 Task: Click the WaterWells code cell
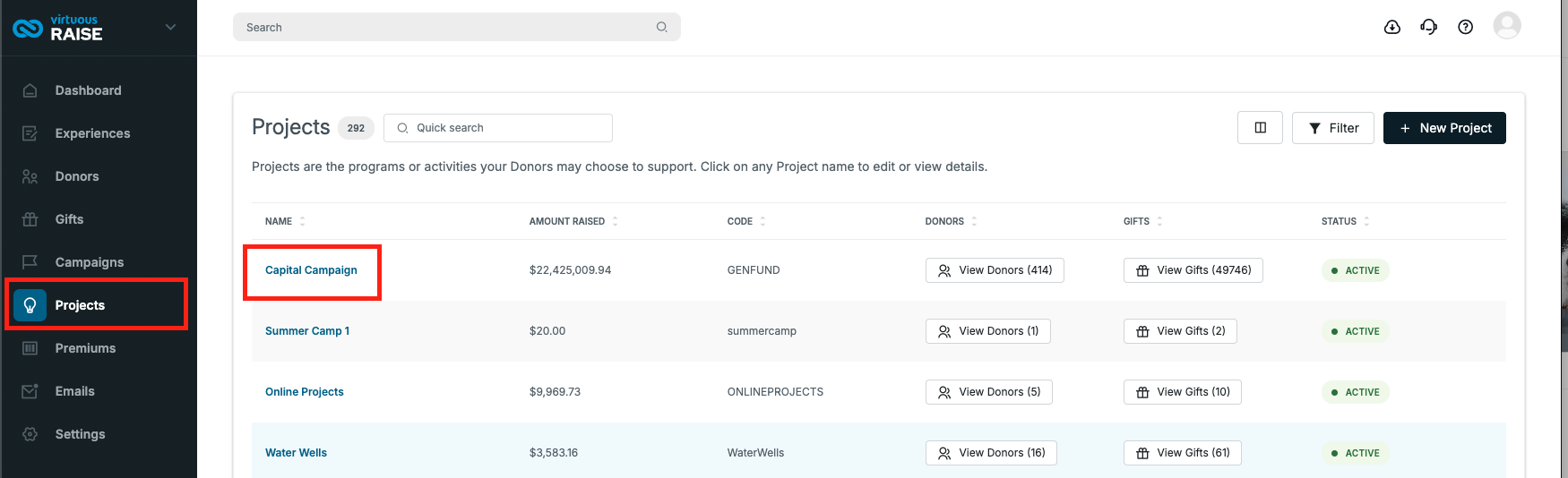[x=755, y=453]
